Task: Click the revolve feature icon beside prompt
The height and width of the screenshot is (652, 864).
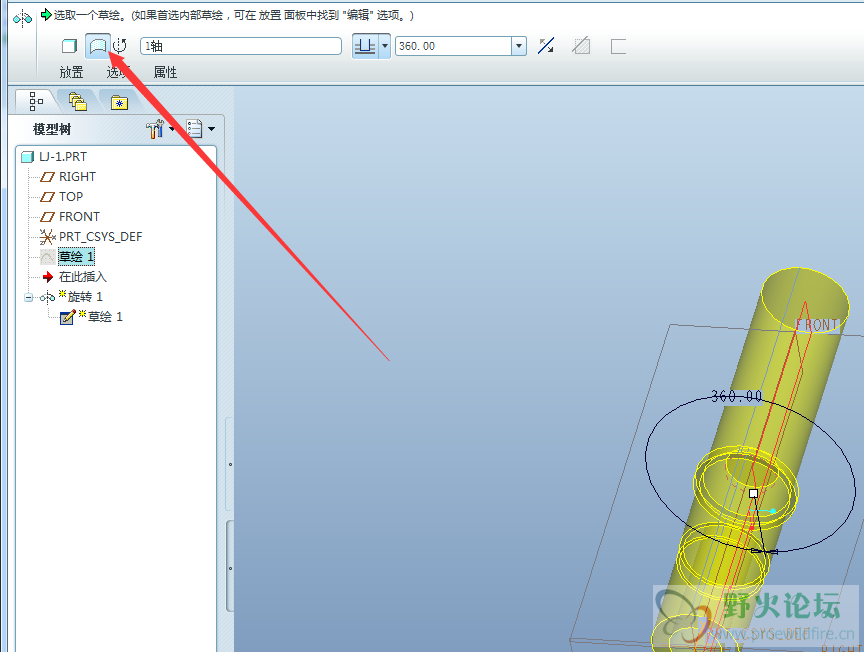Action: click(23, 19)
